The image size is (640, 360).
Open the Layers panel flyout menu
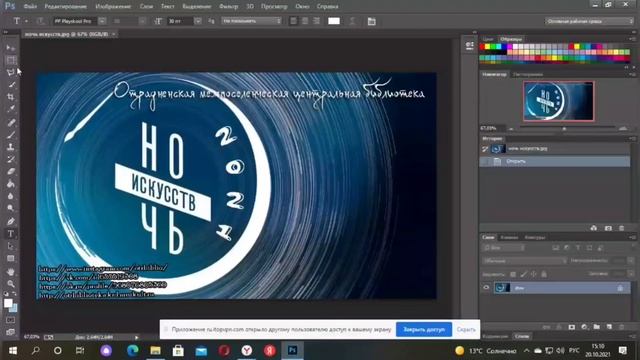point(632,238)
